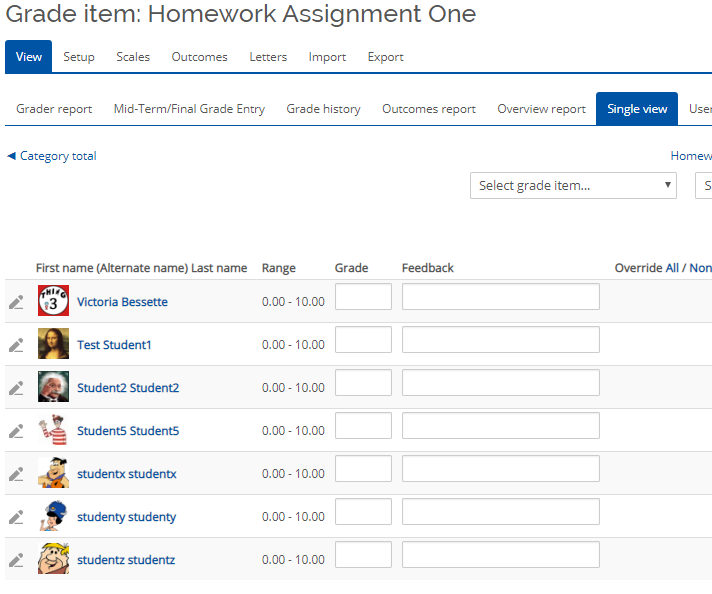Click the Override All link

click(x=672, y=268)
